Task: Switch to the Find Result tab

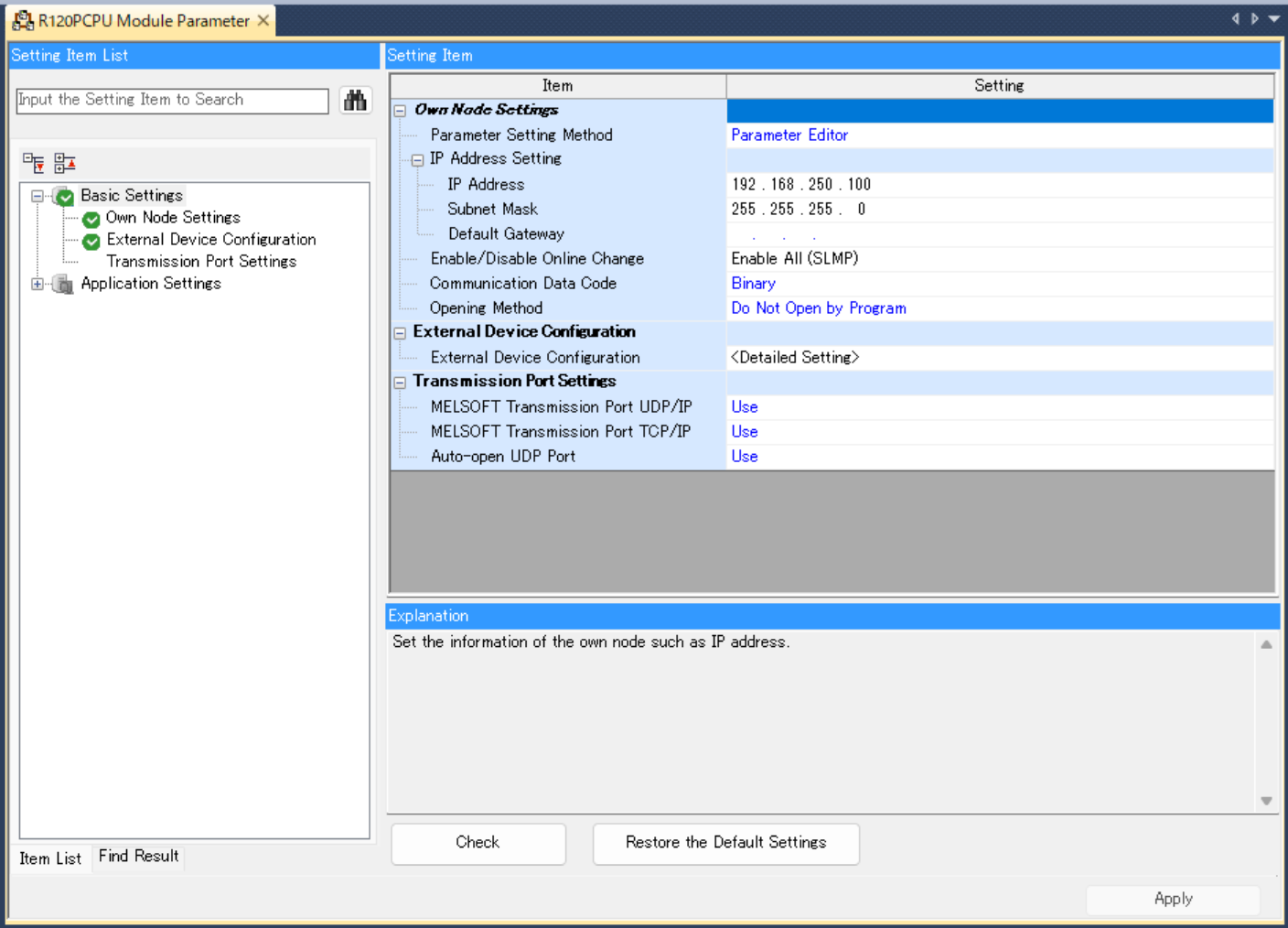Action: click(x=139, y=857)
